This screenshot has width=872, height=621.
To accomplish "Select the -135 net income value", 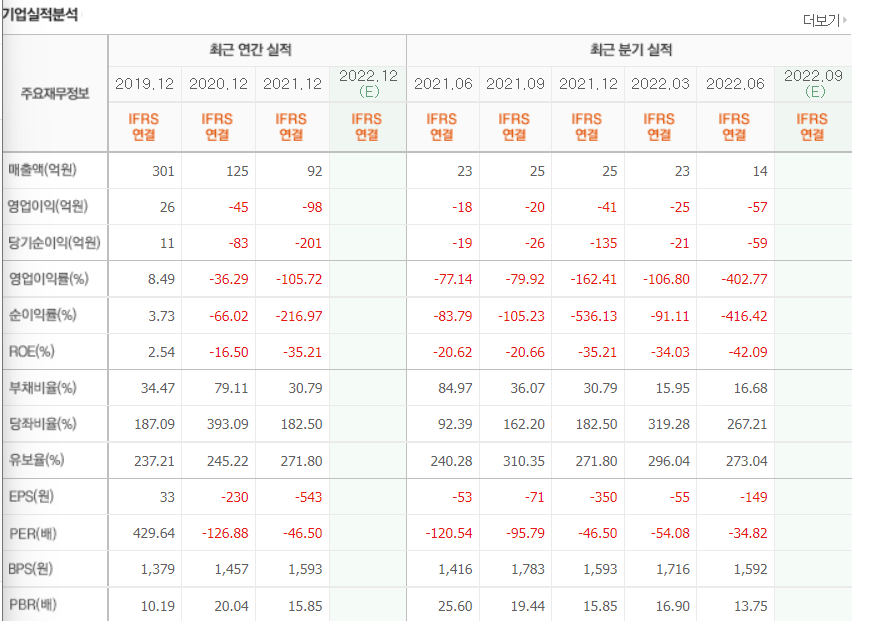I will click(x=603, y=244).
